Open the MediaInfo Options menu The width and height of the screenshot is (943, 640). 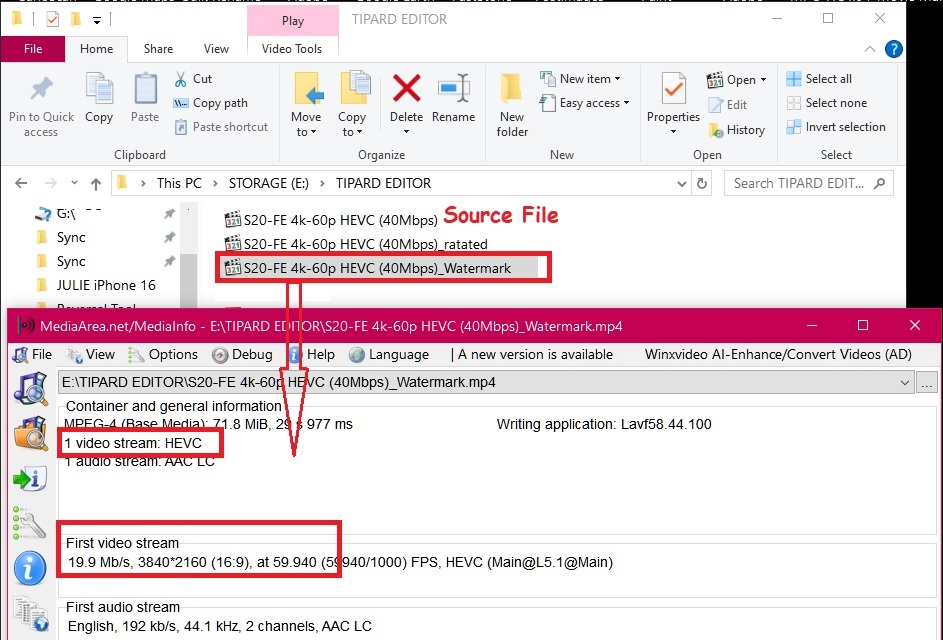pos(163,354)
